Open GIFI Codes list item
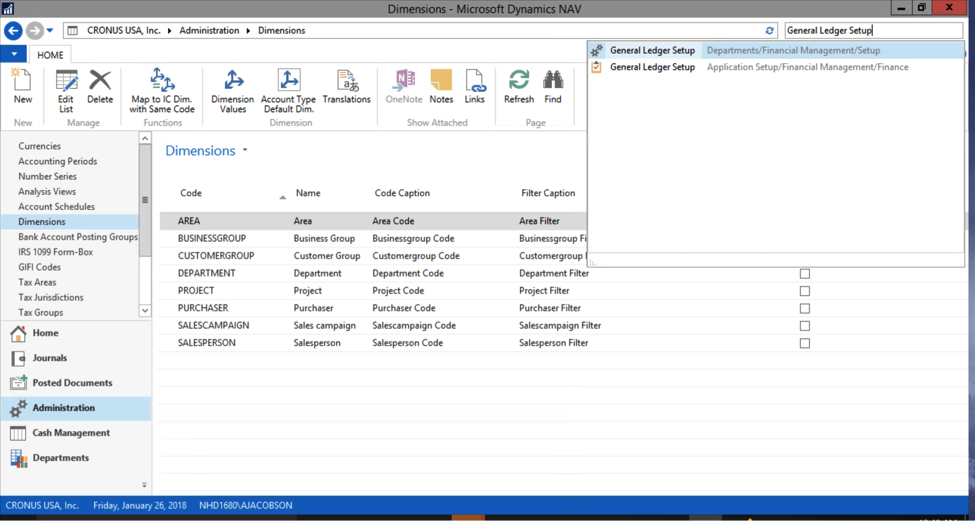 pos(40,267)
